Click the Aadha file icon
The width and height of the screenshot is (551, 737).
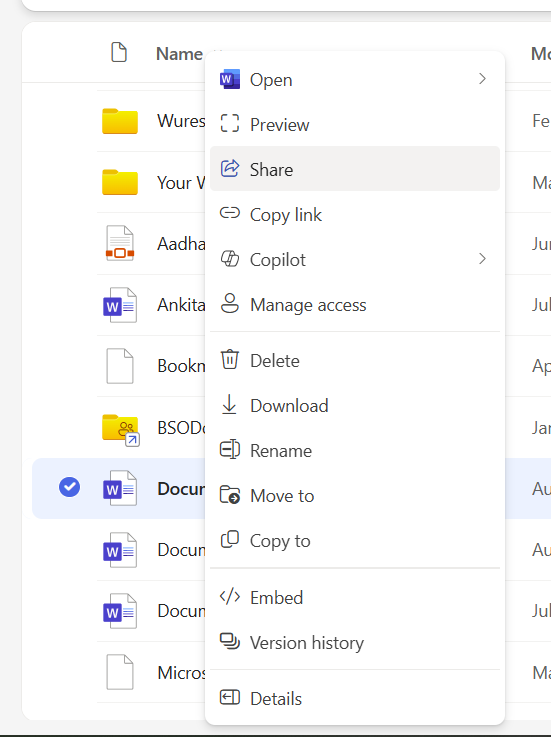pyautogui.click(x=120, y=243)
